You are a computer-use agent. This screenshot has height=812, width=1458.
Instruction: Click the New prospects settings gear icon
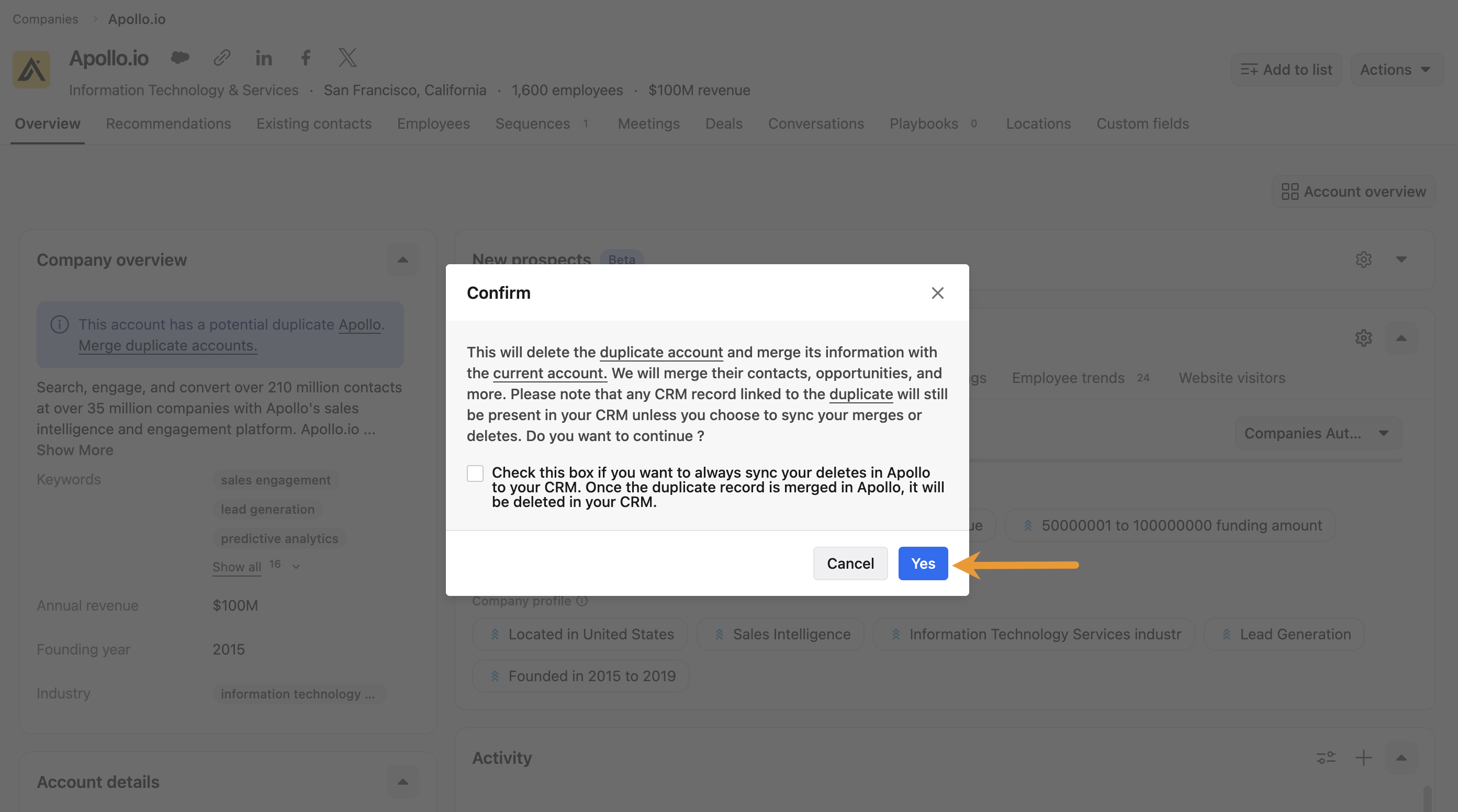[x=1363, y=260]
